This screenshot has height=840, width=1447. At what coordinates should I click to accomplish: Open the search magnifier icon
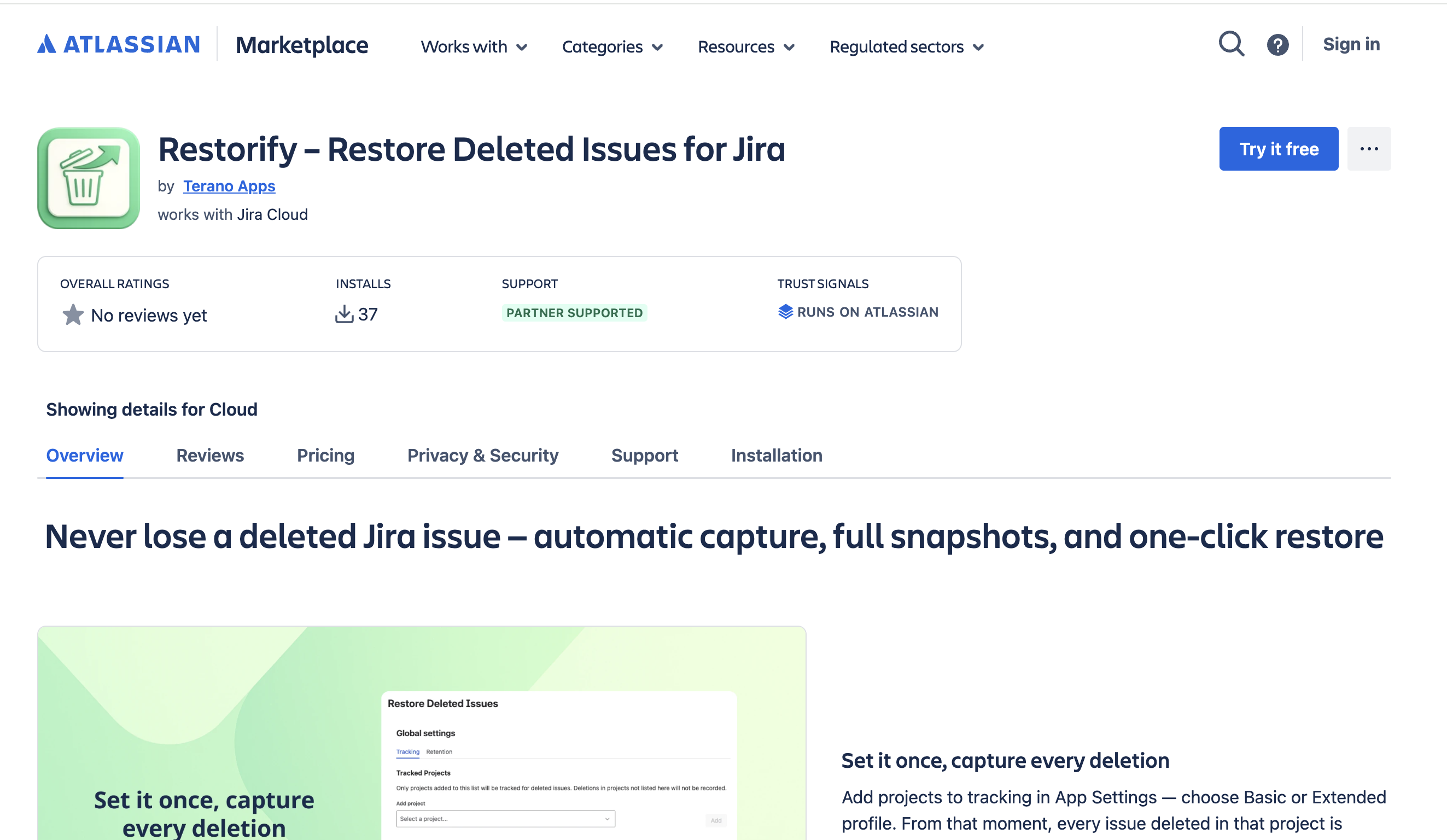point(1231,44)
